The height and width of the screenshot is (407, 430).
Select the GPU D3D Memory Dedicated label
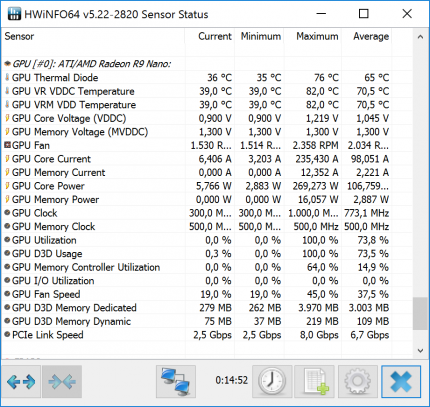[x=74, y=308]
